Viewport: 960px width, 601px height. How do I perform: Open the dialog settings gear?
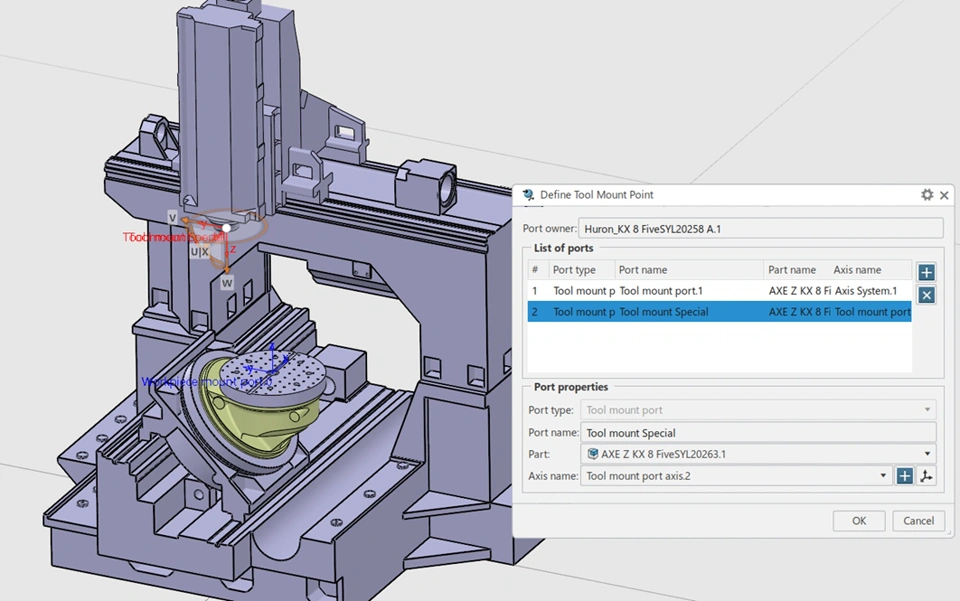927,195
